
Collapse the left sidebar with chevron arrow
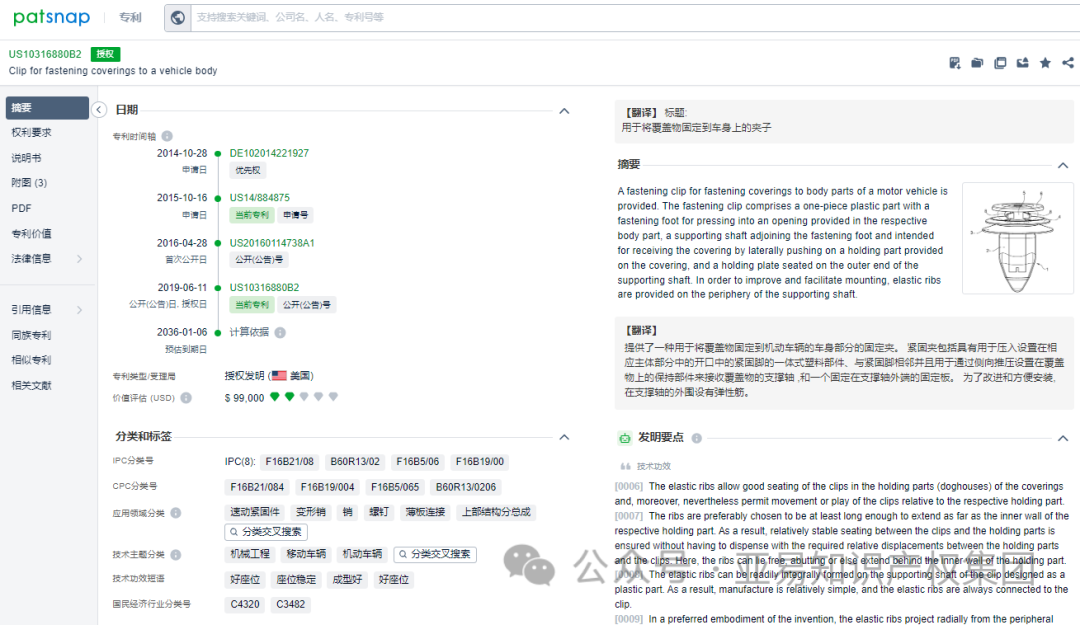[x=99, y=110]
